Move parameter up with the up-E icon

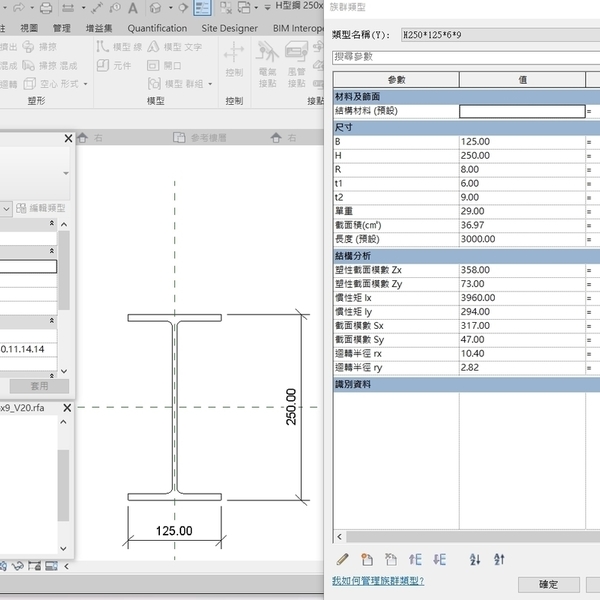[x=417, y=559]
